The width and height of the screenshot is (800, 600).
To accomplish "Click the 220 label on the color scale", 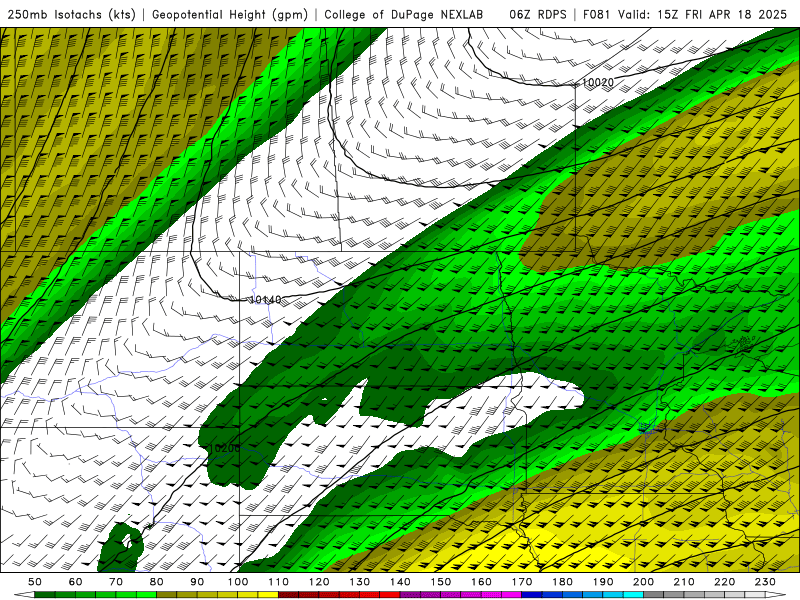I will pyautogui.click(x=724, y=582).
